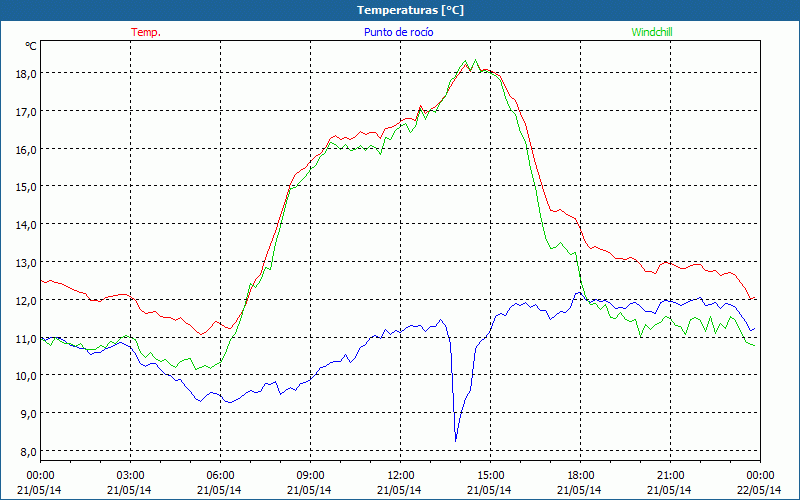The image size is (800, 500).
Task: Click the 22/05/14 date label
Action: click(759, 490)
